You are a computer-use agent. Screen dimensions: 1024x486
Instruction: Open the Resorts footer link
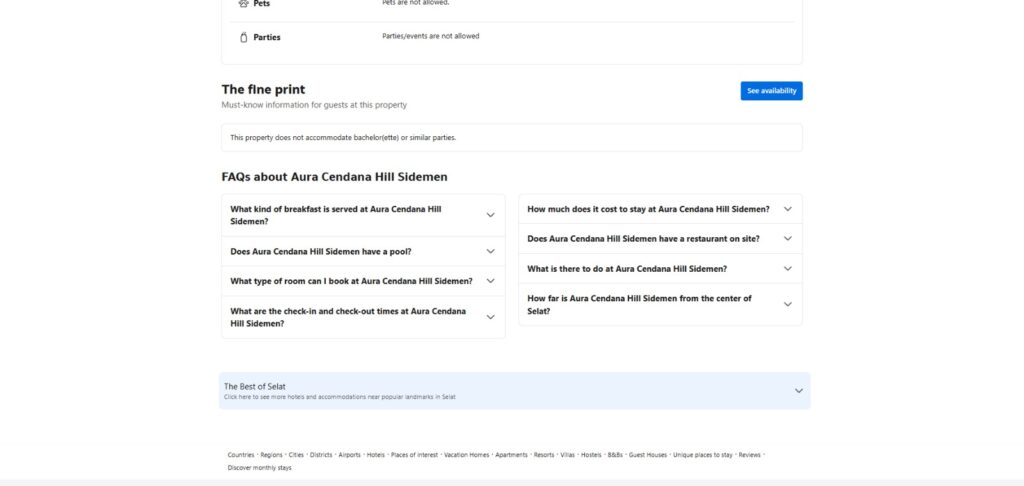coord(544,455)
